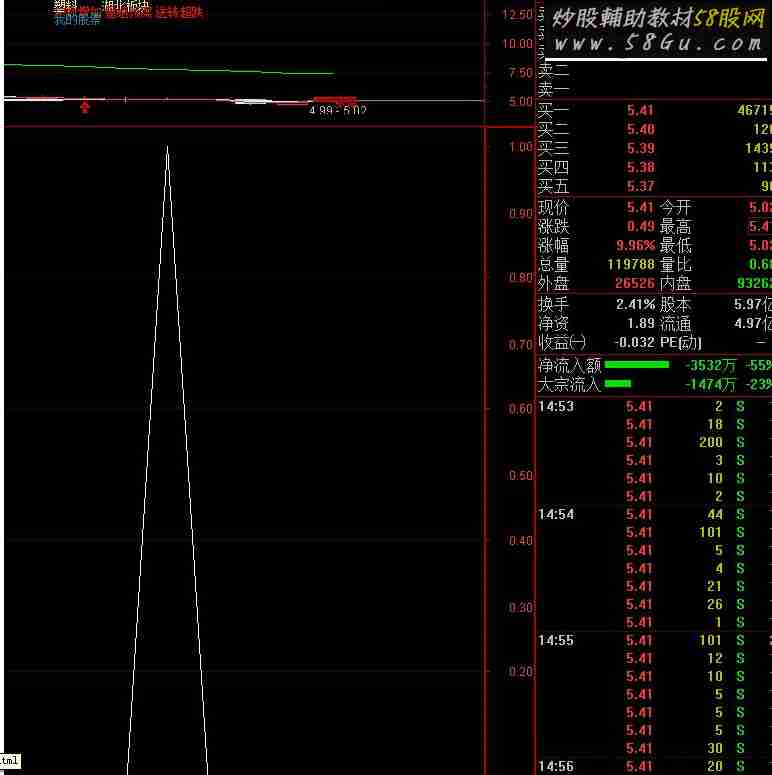772x775 pixels.
Task: Click the 内盘 label
Action: [x=675, y=283]
